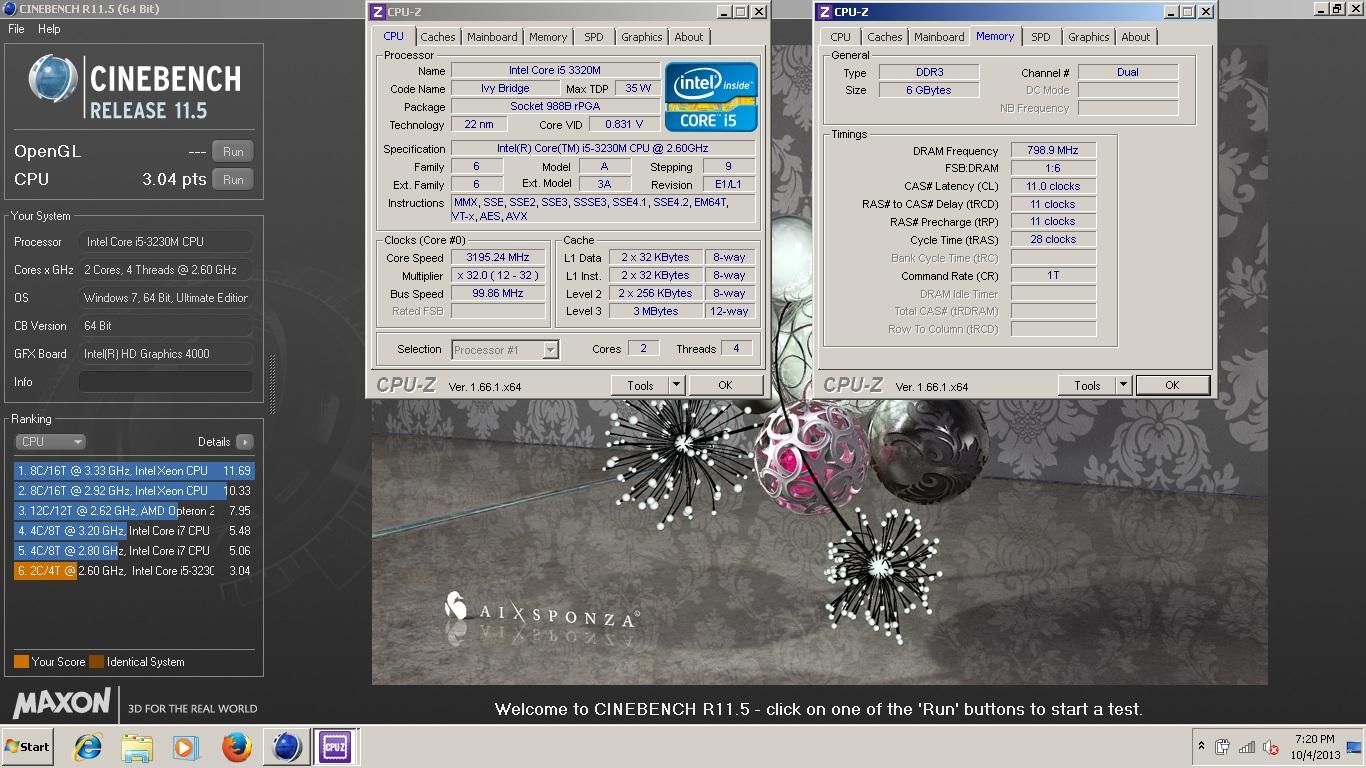Image resolution: width=1366 pixels, height=768 pixels.
Task: Select ranking row 2C/4T @ 2.60 GHz Core i5-3230
Action: coord(134,571)
